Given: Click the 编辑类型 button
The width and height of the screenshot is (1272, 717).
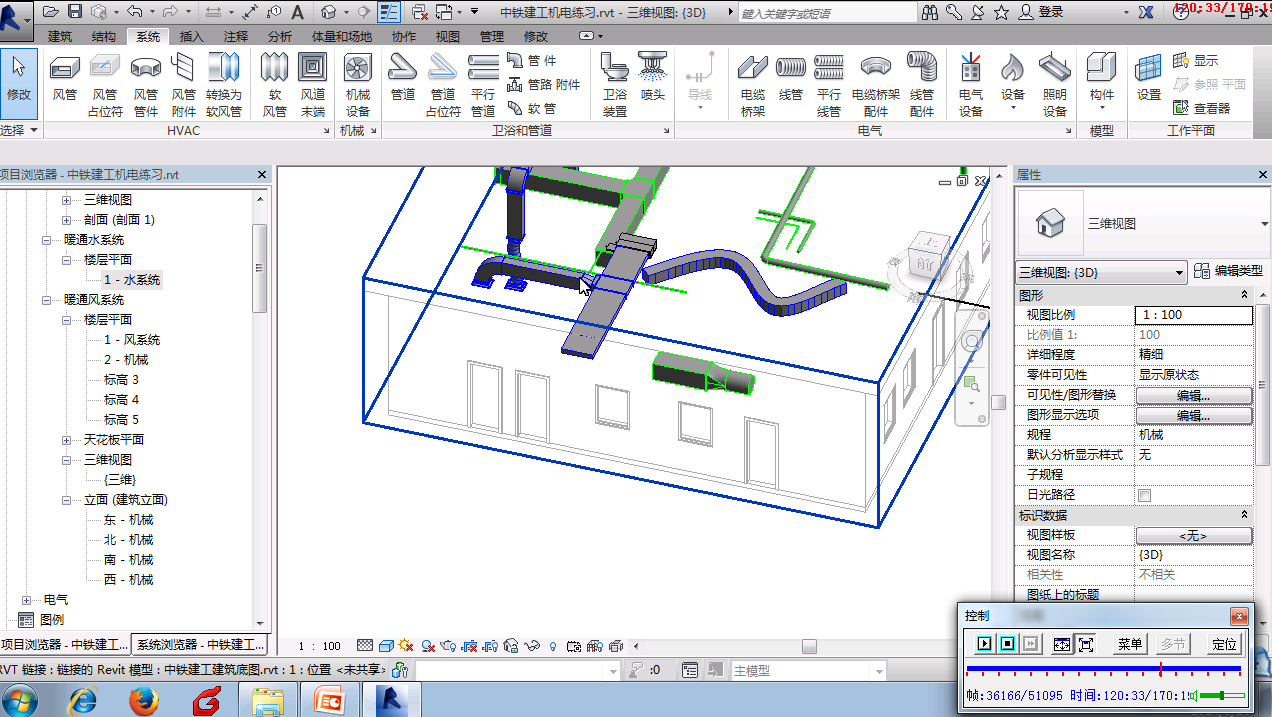Looking at the screenshot, I should point(1229,271).
